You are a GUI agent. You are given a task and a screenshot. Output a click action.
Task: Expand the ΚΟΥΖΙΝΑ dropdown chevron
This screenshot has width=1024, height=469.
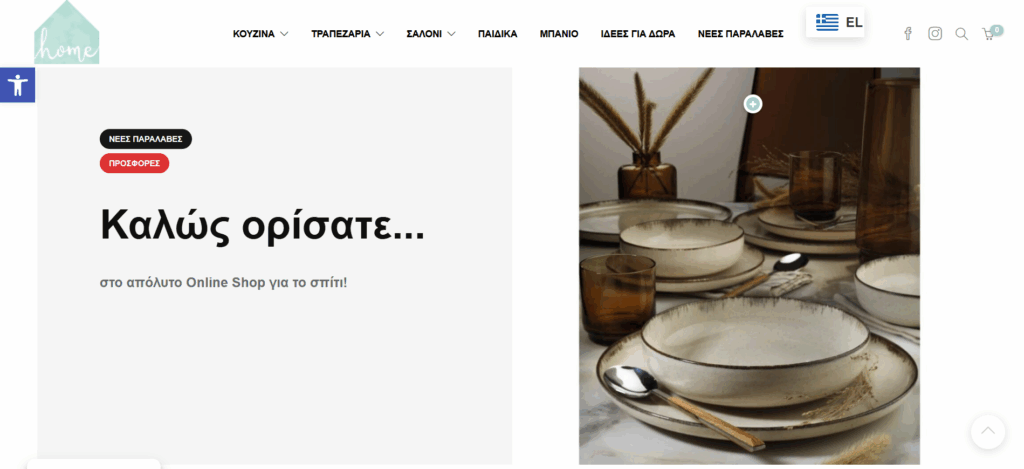pyautogui.click(x=284, y=34)
